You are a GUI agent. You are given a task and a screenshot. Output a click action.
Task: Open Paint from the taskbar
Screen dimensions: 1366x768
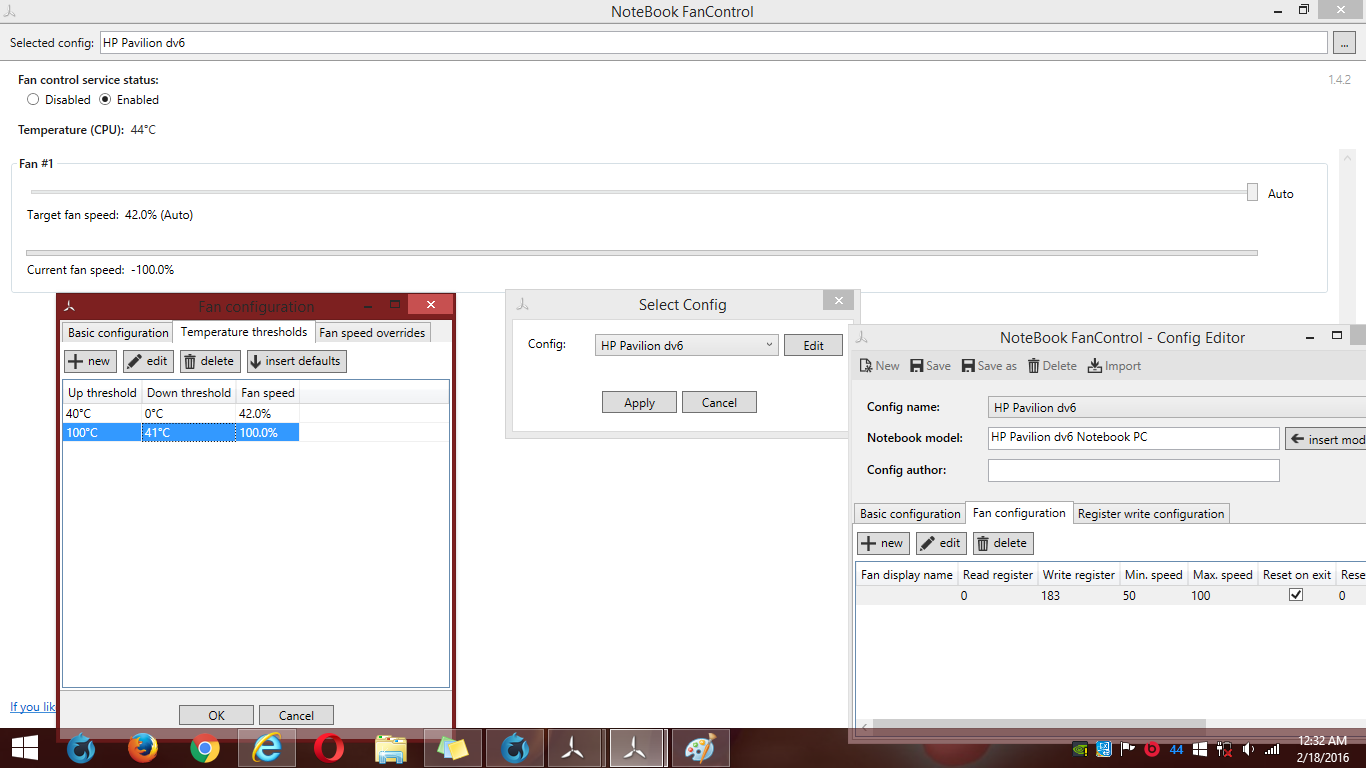(700, 748)
